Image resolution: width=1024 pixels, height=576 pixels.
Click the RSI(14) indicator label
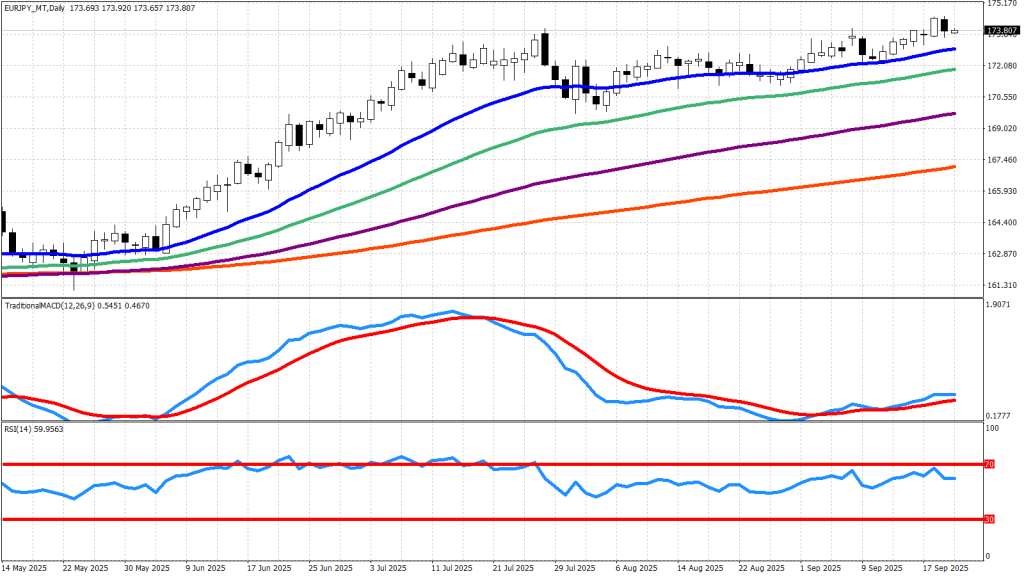click(x=18, y=428)
